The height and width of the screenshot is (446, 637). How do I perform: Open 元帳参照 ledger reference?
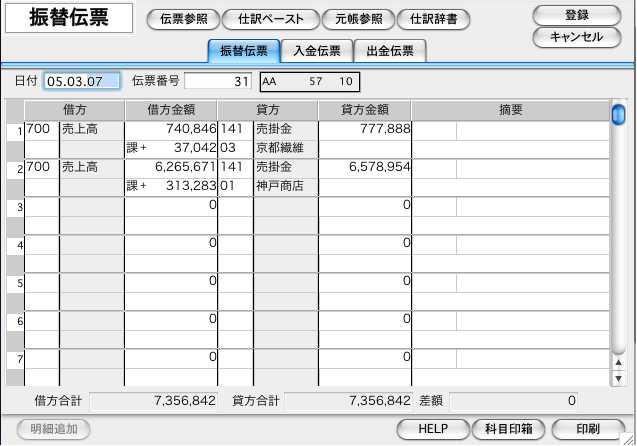pos(357,19)
